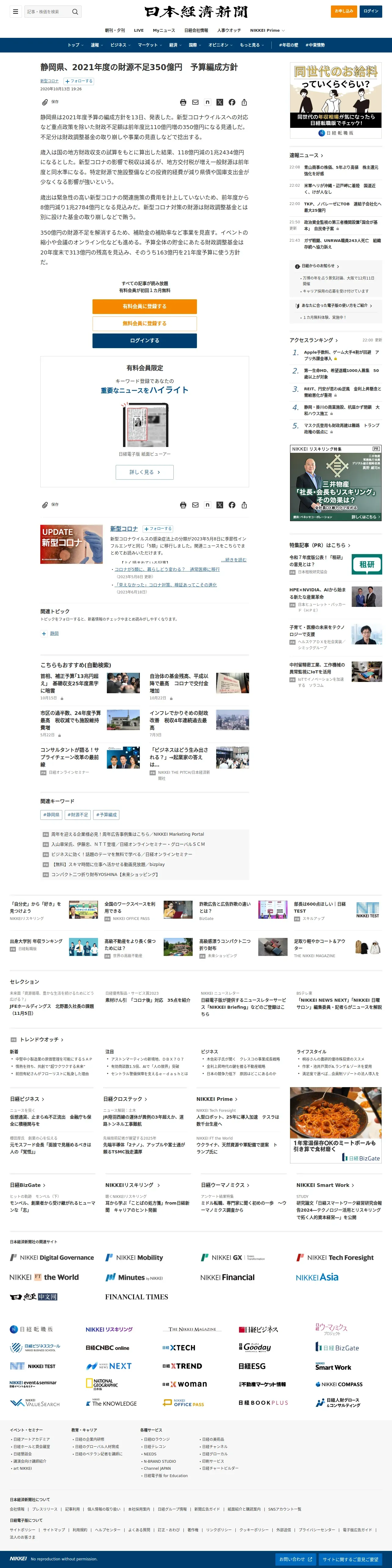The height and width of the screenshot is (1568, 392).
Task: Open the 日経転職版 salary ad banner
Action: click(336, 100)
